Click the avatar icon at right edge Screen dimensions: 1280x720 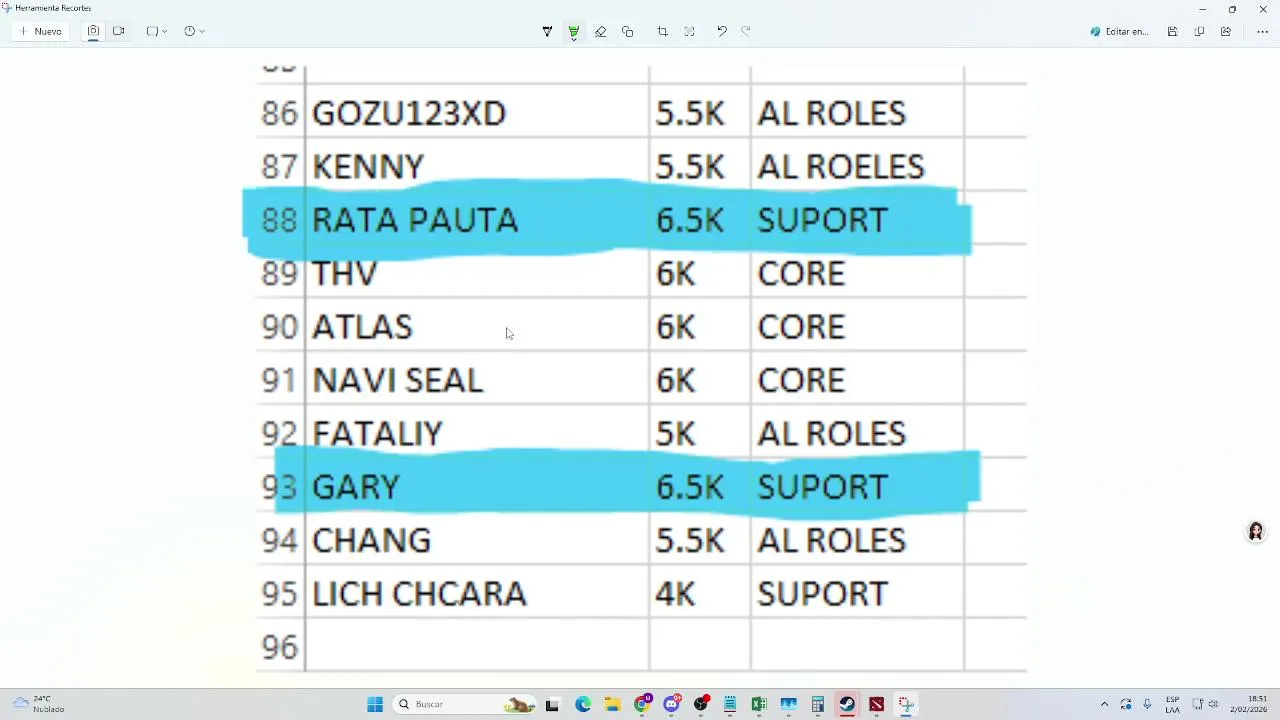coord(1256,532)
